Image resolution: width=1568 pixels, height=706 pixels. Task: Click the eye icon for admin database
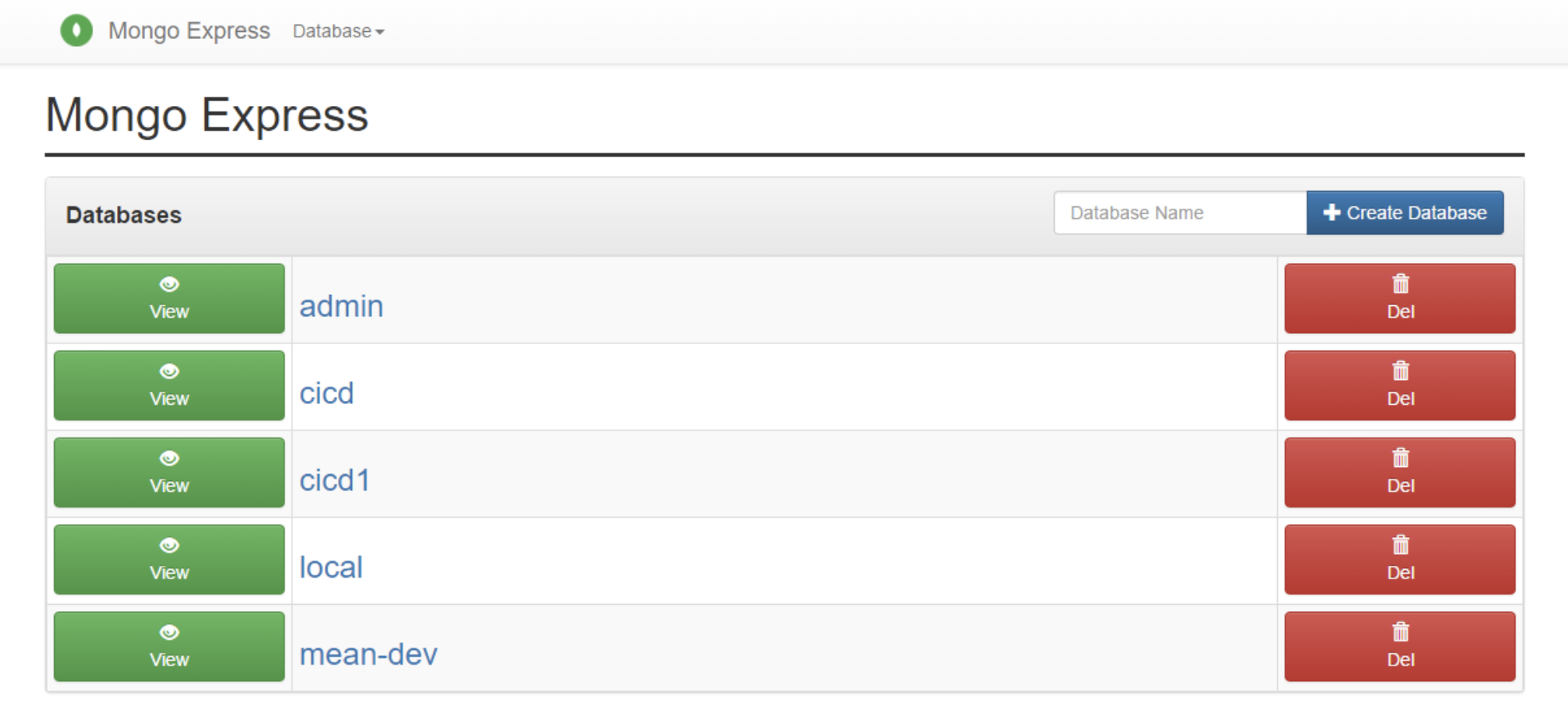pyautogui.click(x=169, y=284)
